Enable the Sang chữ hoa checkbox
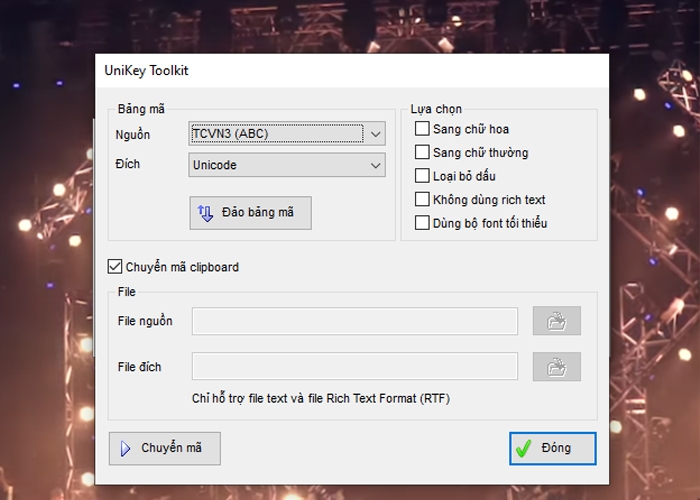700x500 pixels. coord(422,129)
